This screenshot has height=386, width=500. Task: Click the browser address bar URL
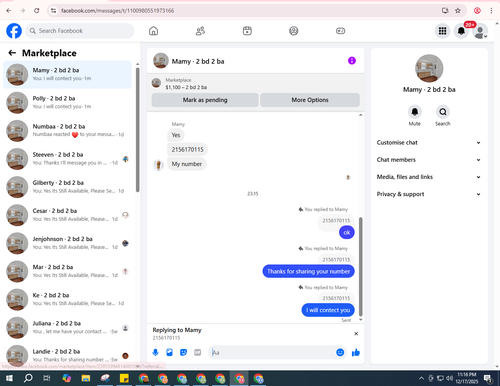tap(118, 11)
